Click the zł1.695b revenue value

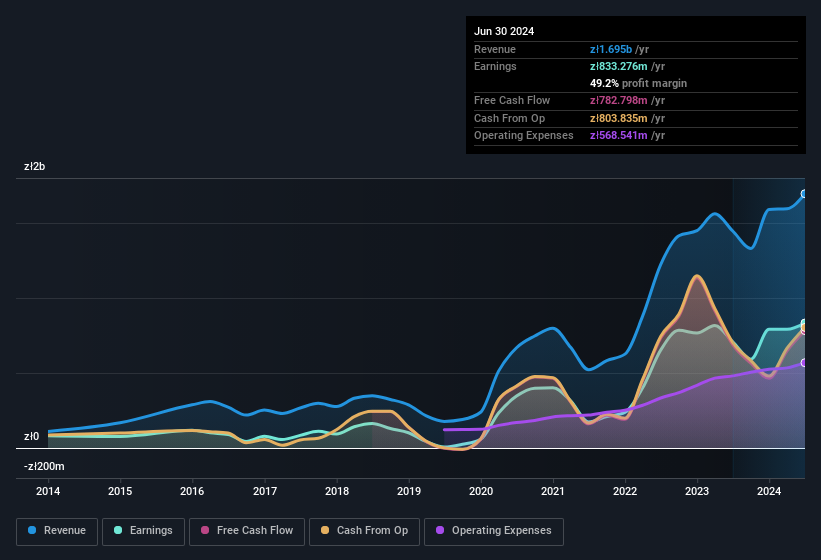pyautogui.click(x=611, y=49)
